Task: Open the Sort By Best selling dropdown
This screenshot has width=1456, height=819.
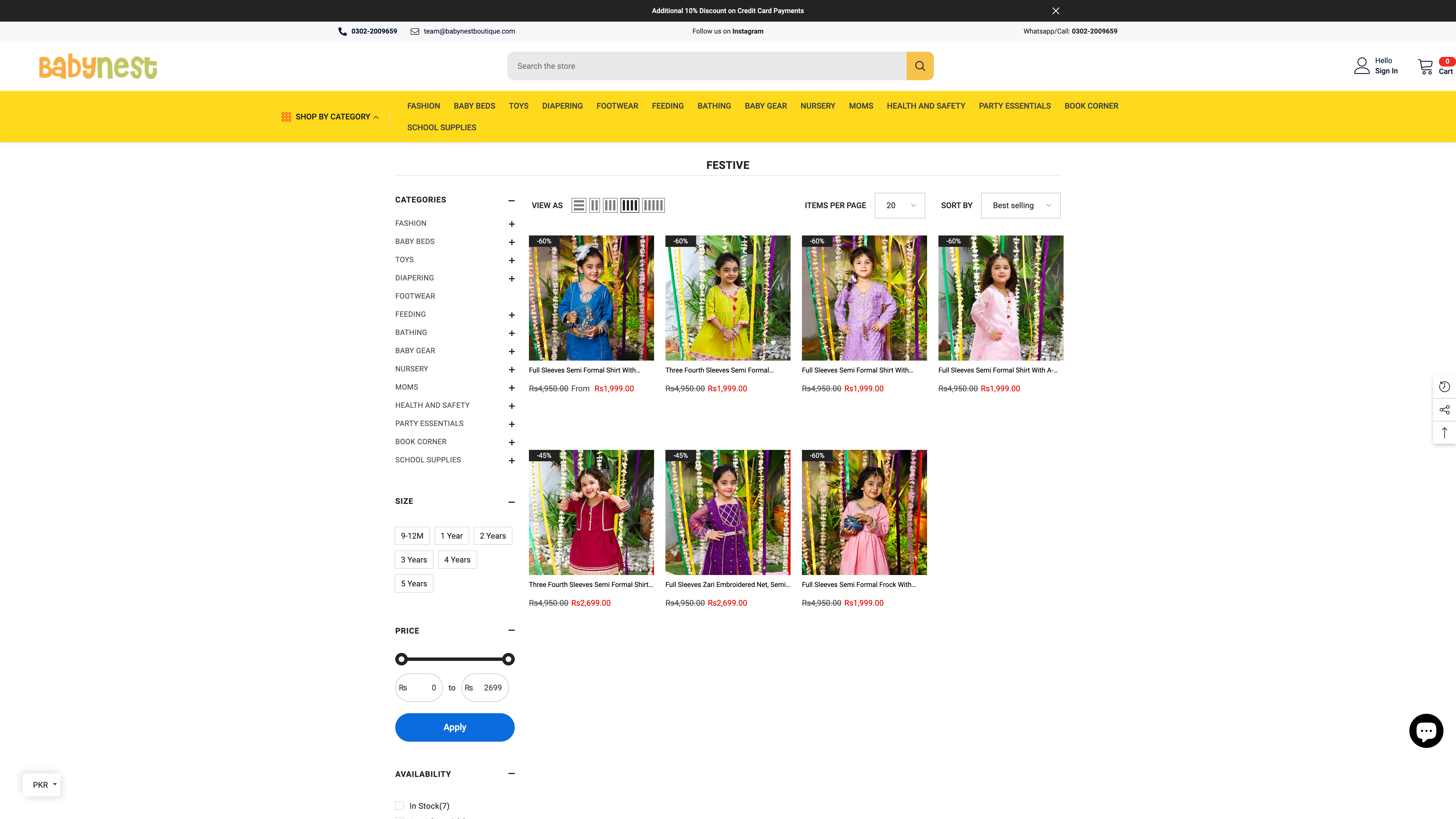Action: 1020,205
